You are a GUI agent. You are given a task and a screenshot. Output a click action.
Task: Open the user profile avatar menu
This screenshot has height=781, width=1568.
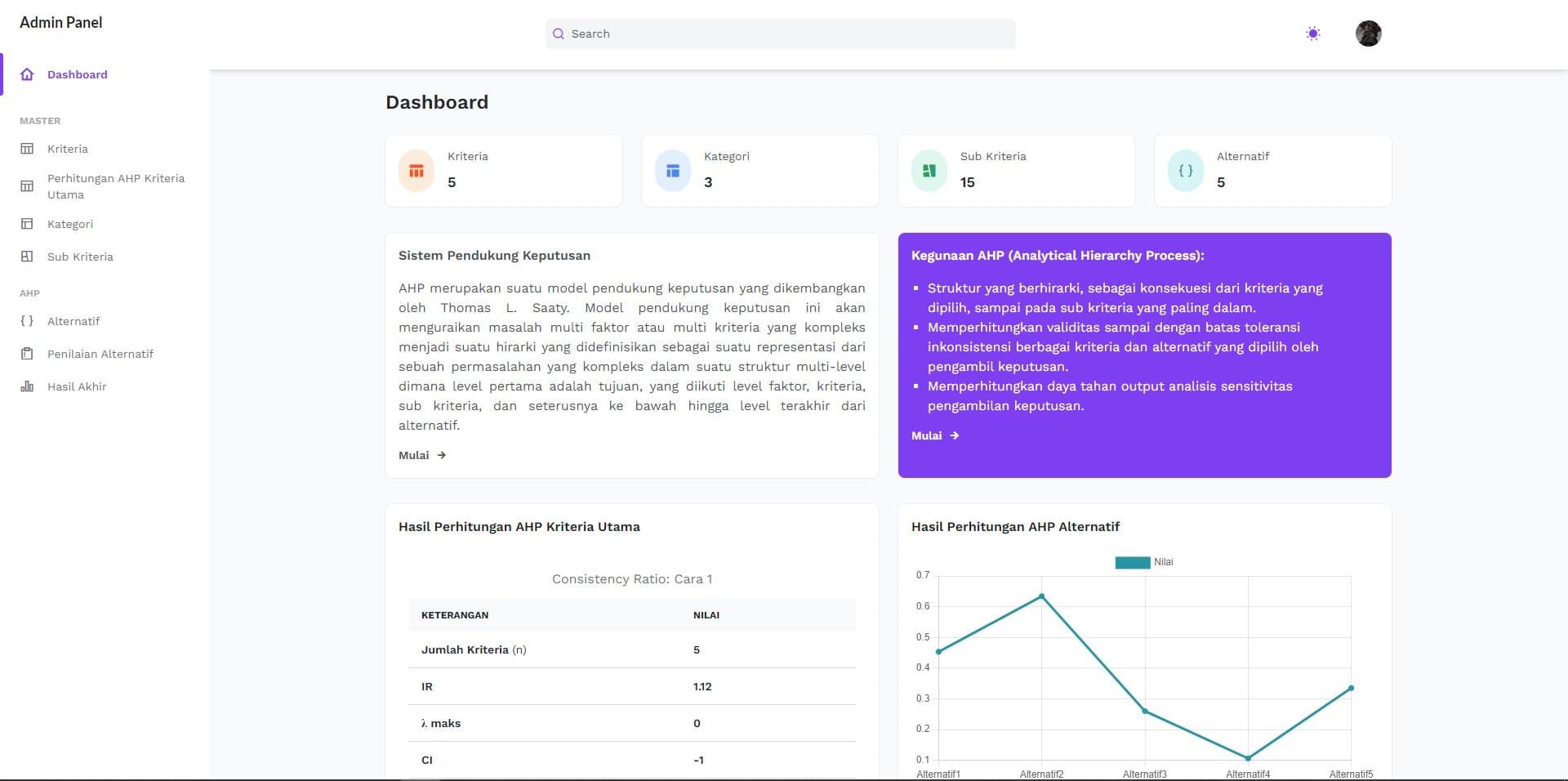click(x=1369, y=33)
